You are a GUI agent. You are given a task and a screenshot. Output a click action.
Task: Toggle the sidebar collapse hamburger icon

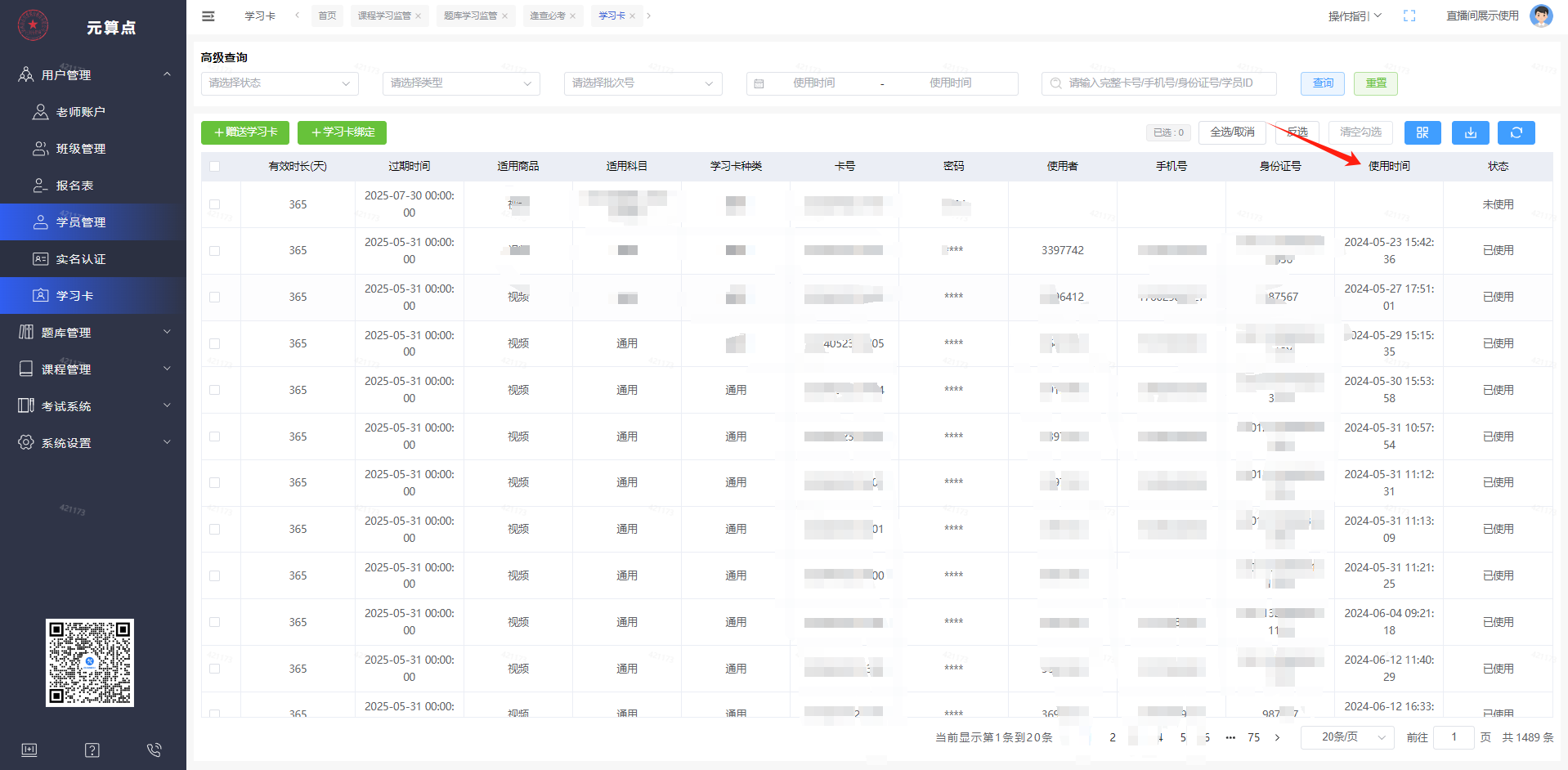[x=208, y=16]
